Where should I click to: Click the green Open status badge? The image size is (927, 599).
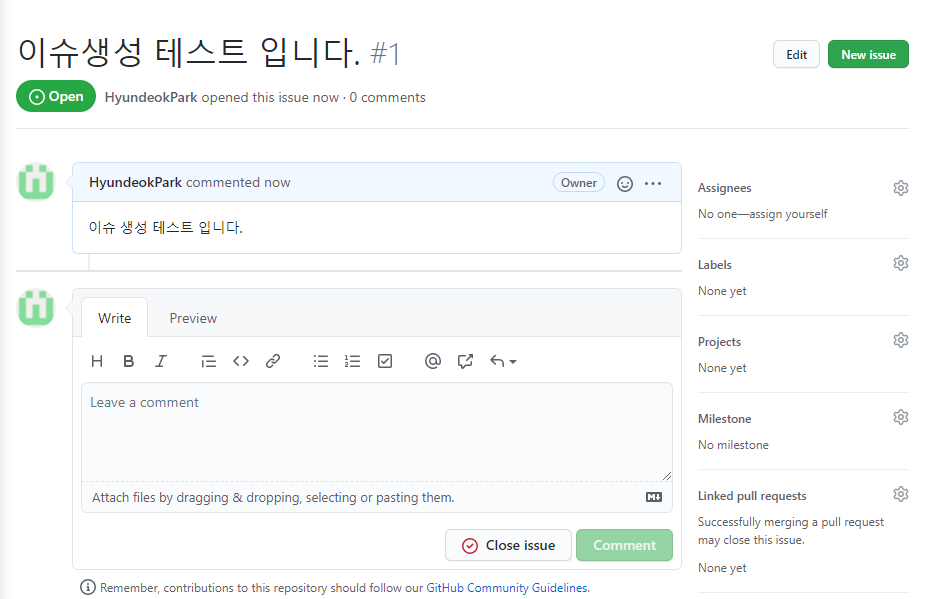tap(56, 96)
